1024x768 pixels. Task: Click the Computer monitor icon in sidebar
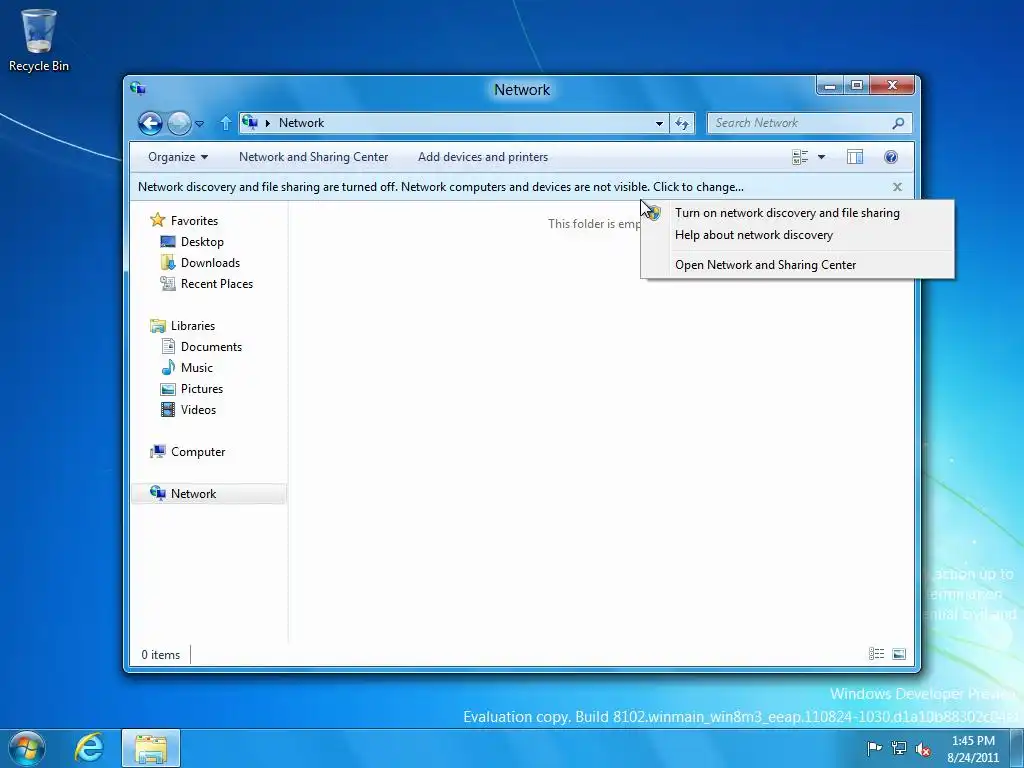[x=157, y=451]
